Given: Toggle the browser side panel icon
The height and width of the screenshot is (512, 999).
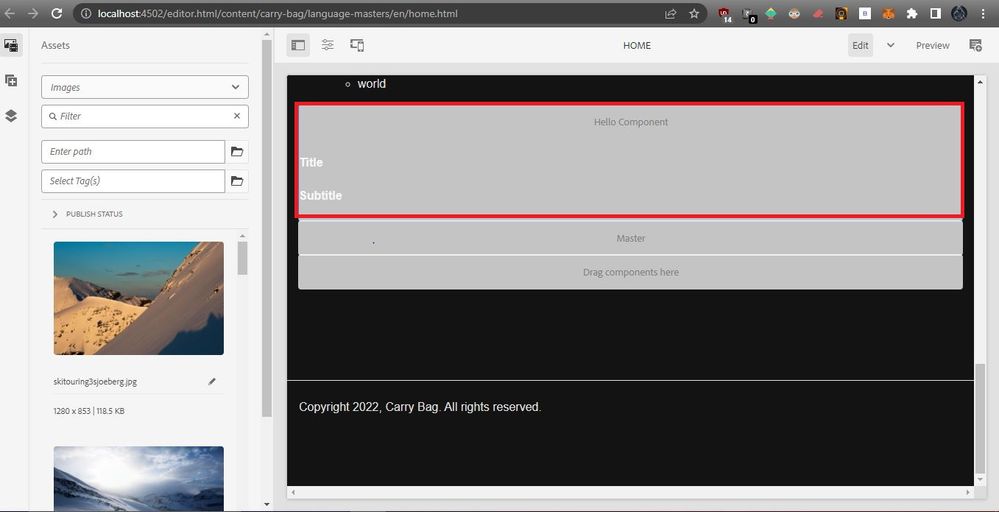Looking at the screenshot, I should (x=935, y=13).
